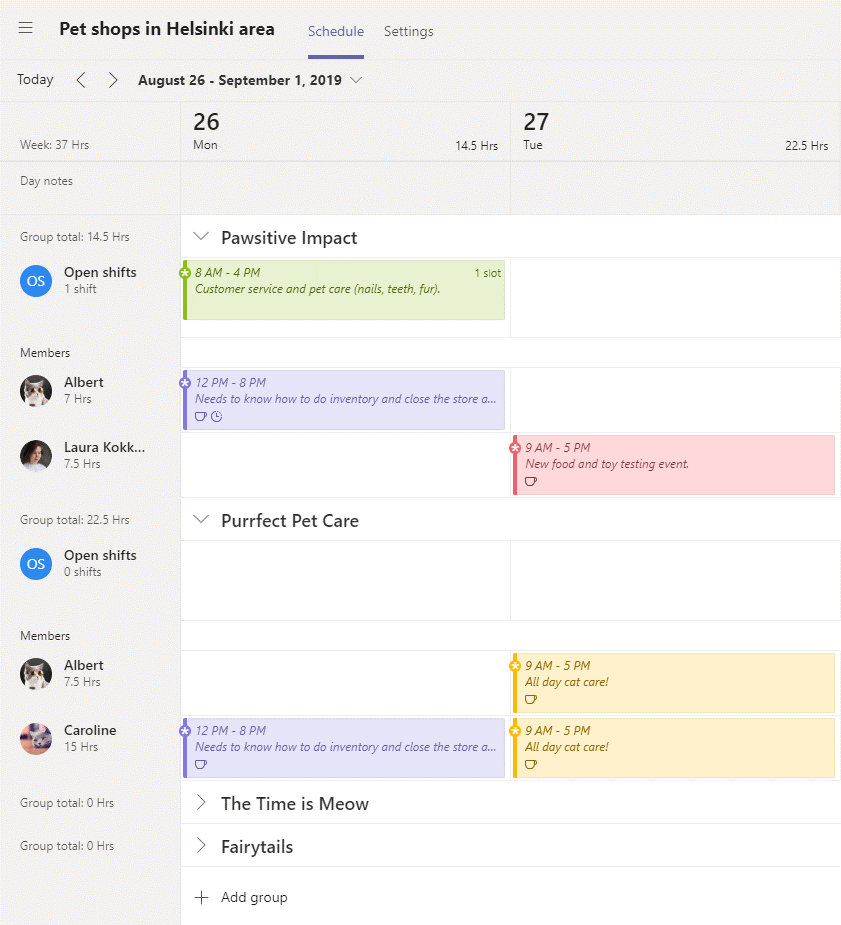
Task: Click Caroline's cat avatar
Action: (x=36, y=739)
